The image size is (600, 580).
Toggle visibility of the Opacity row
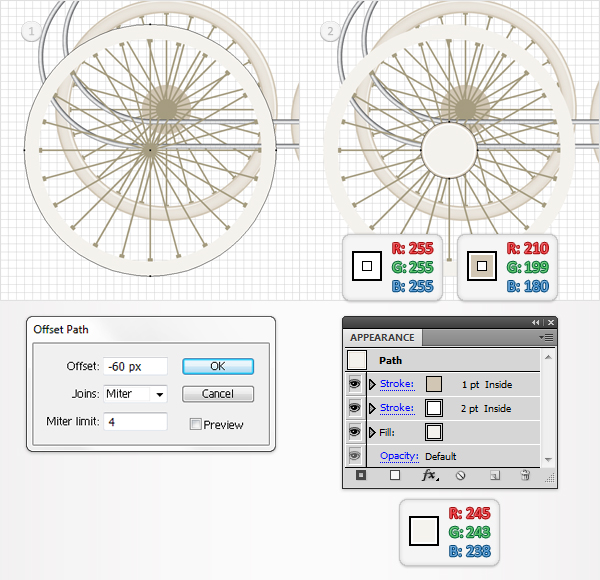(355, 456)
